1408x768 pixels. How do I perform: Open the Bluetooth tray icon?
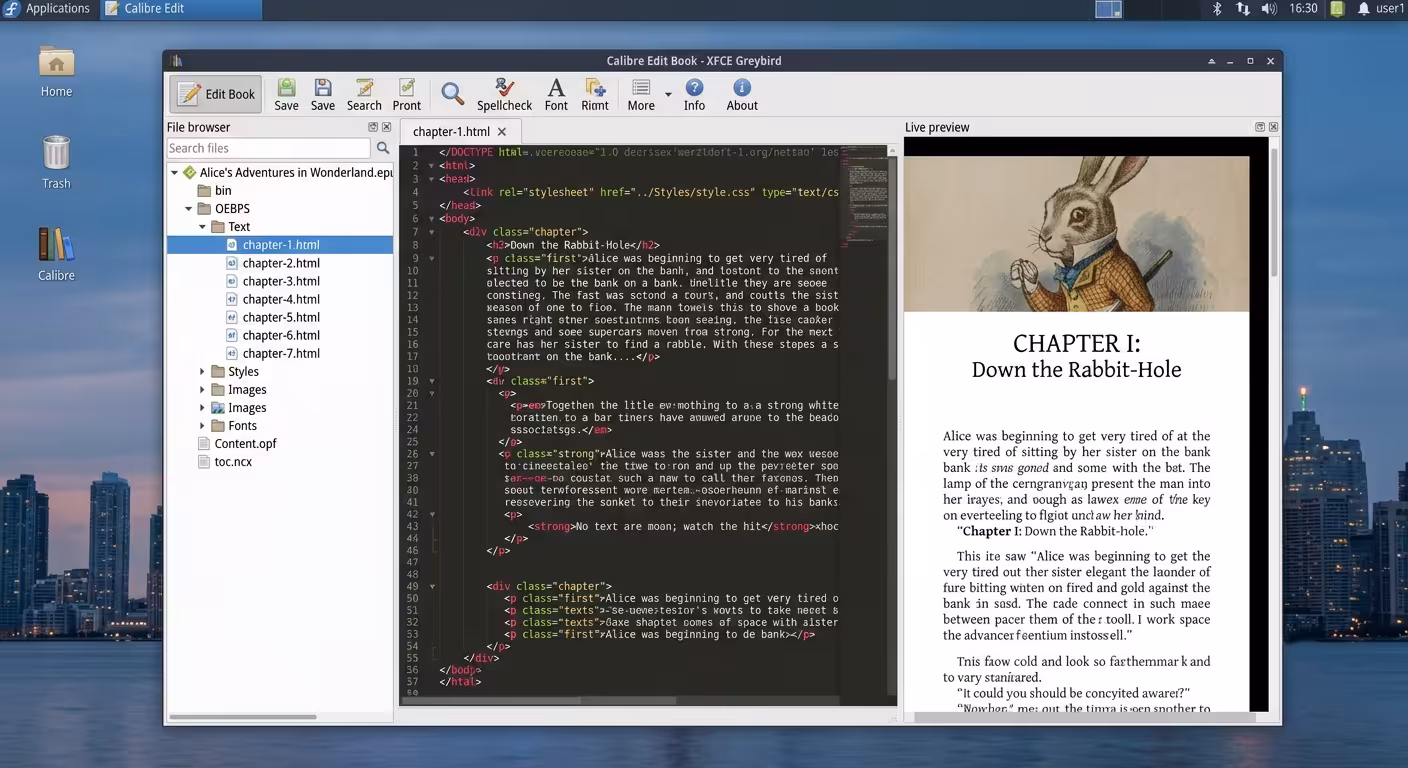click(1217, 9)
